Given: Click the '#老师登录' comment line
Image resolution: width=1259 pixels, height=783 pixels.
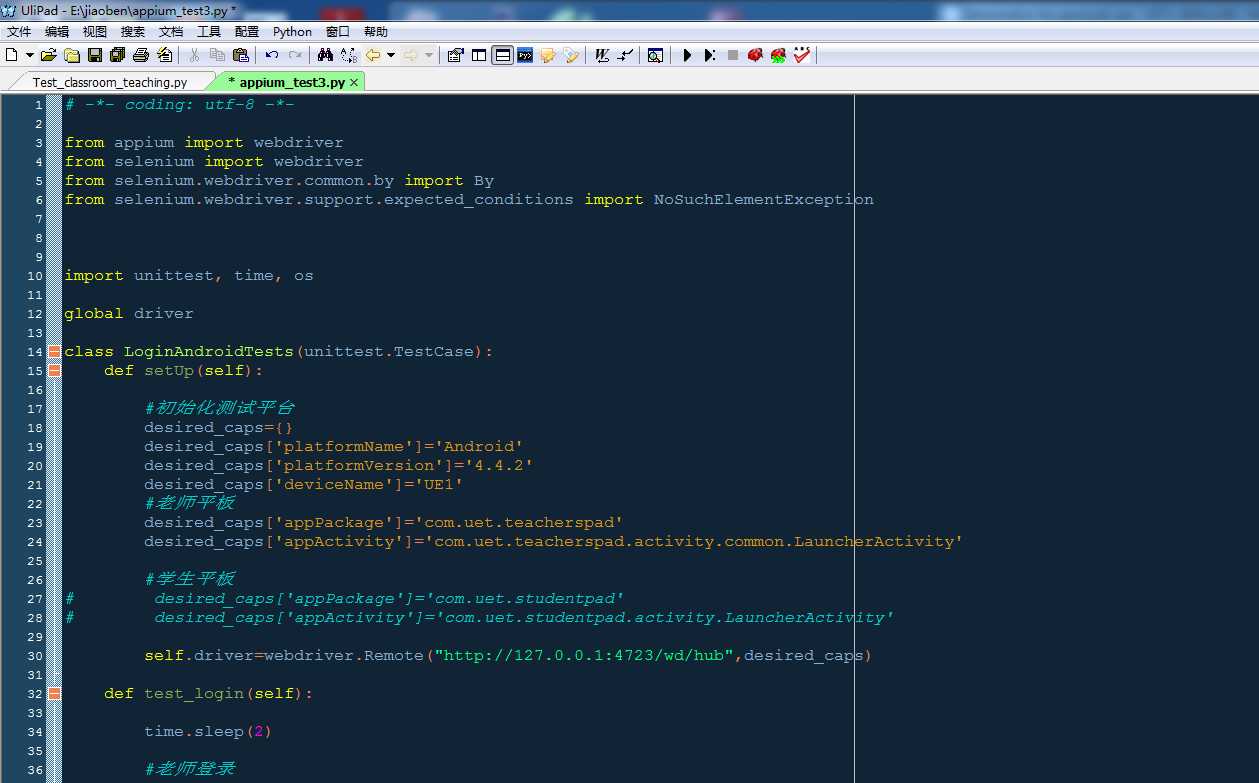Looking at the screenshot, I should pyautogui.click(x=189, y=769).
